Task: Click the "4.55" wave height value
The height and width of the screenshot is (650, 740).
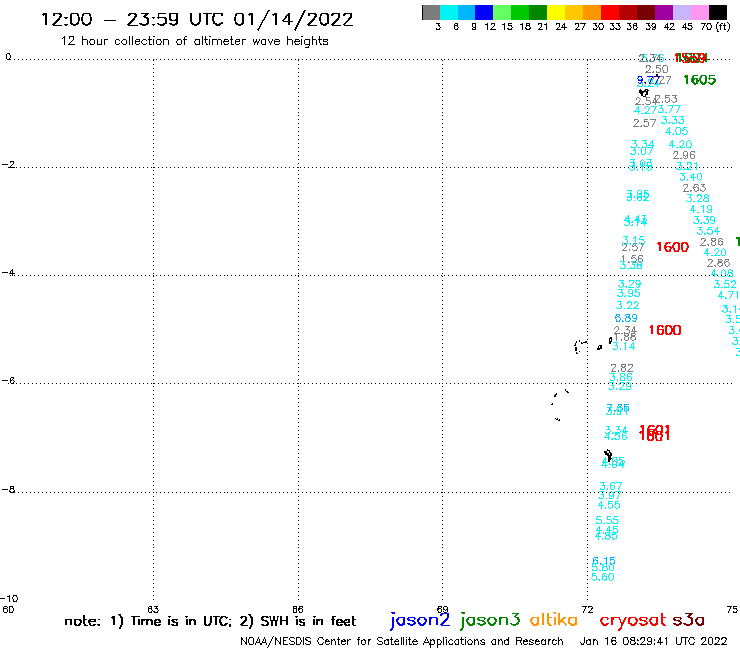Action: [609, 505]
